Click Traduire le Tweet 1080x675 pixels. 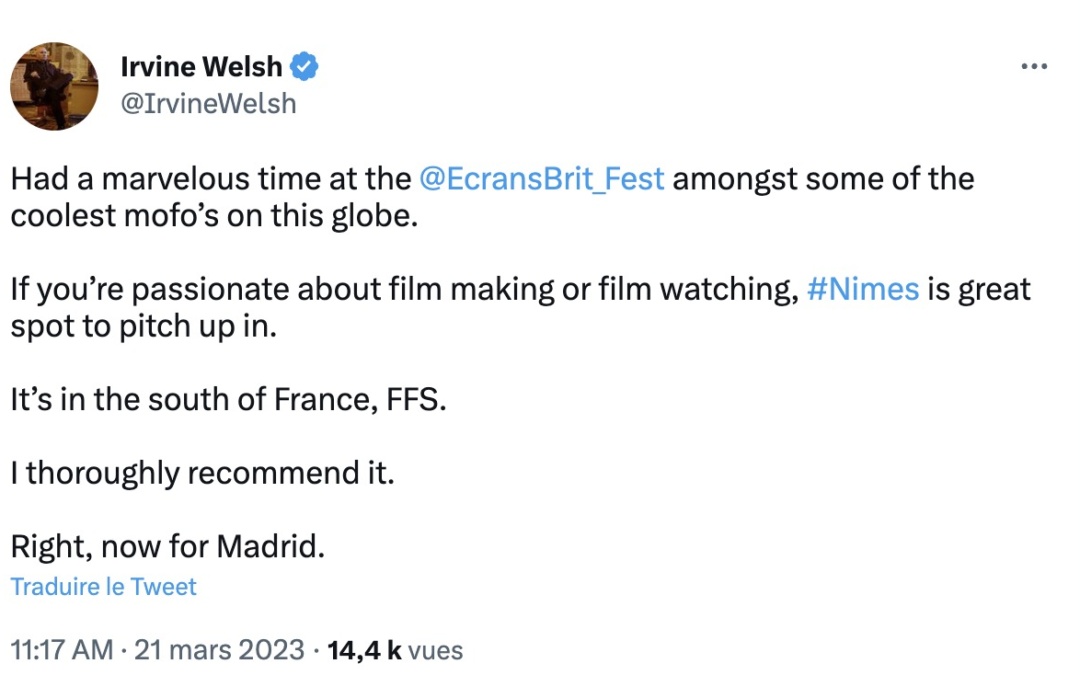tap(103, 587)
